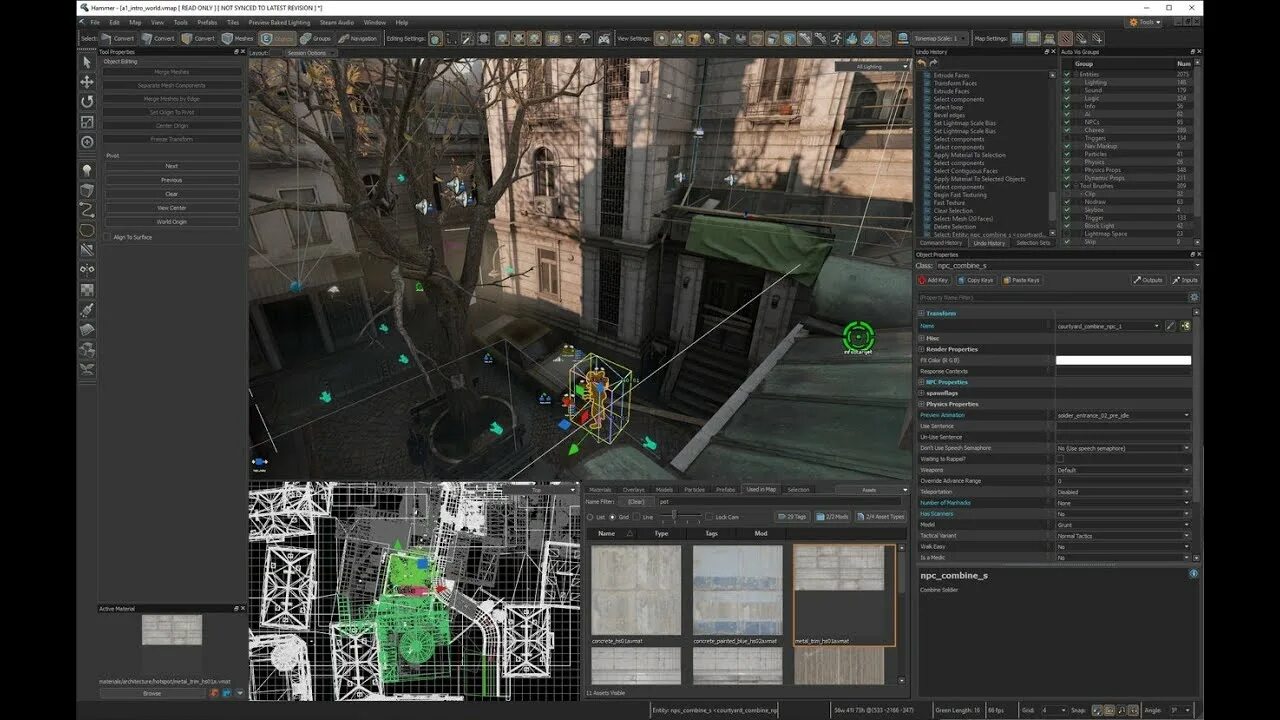Click the View Center pivot button

coord(172,208)
